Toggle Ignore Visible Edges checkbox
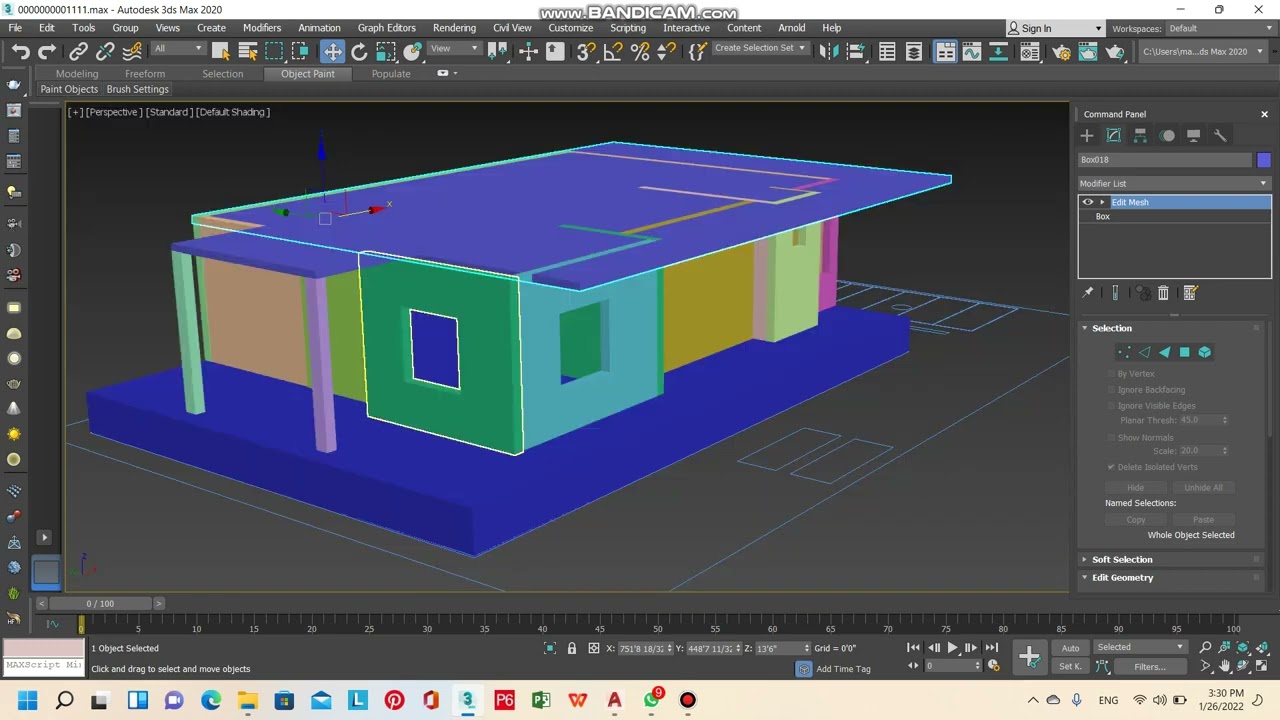Screen dimensions: 1280x720 (1111, 406)
